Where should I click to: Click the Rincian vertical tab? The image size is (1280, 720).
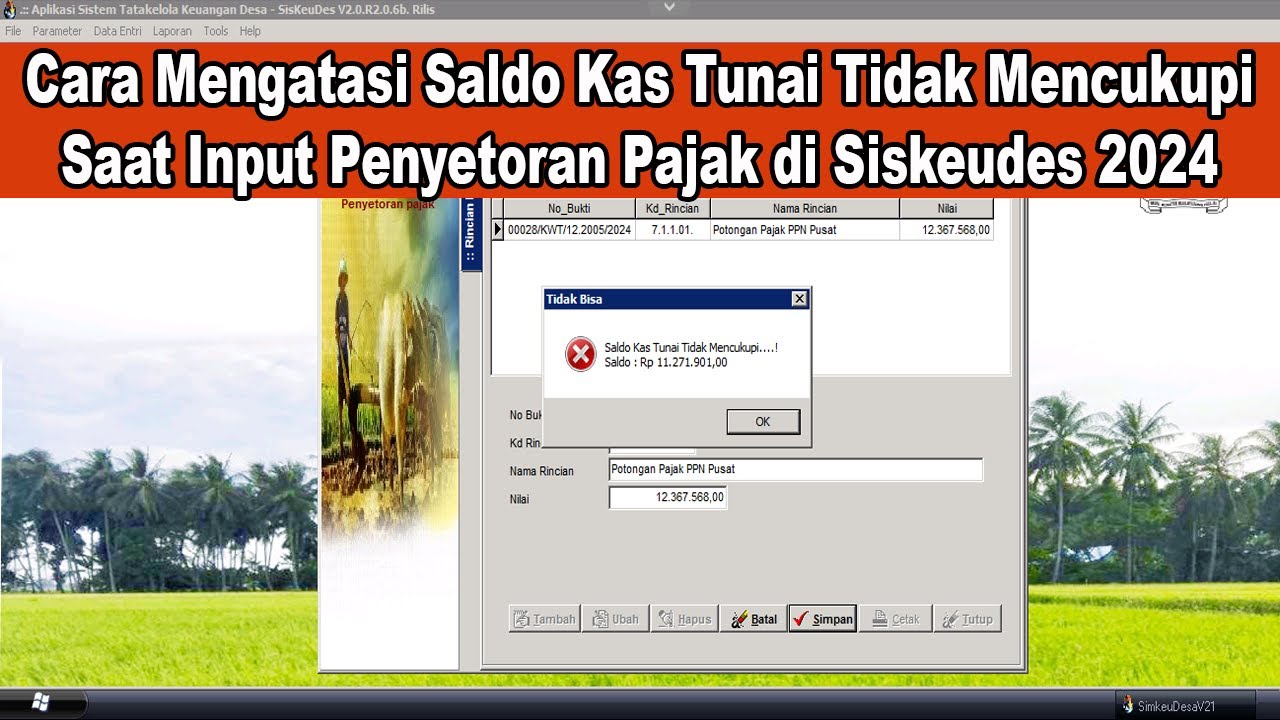(x=470, y=235)
